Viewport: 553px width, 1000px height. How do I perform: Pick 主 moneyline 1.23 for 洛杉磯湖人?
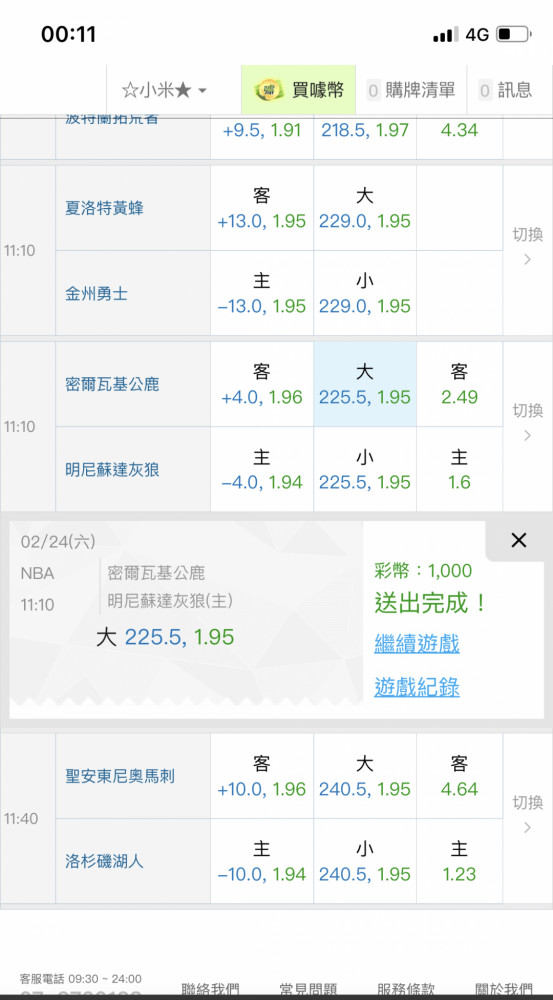pyautogui.click(x=459, y=861)
